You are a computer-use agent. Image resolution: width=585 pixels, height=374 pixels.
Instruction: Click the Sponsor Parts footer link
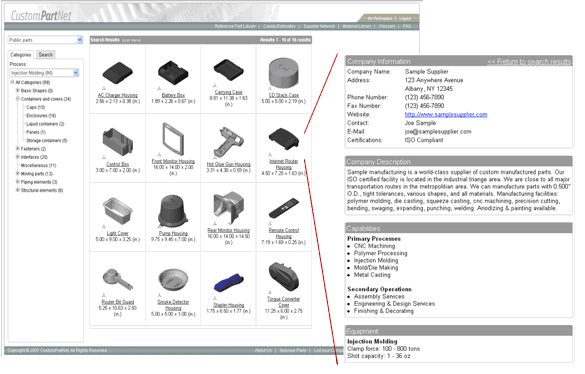293,350
